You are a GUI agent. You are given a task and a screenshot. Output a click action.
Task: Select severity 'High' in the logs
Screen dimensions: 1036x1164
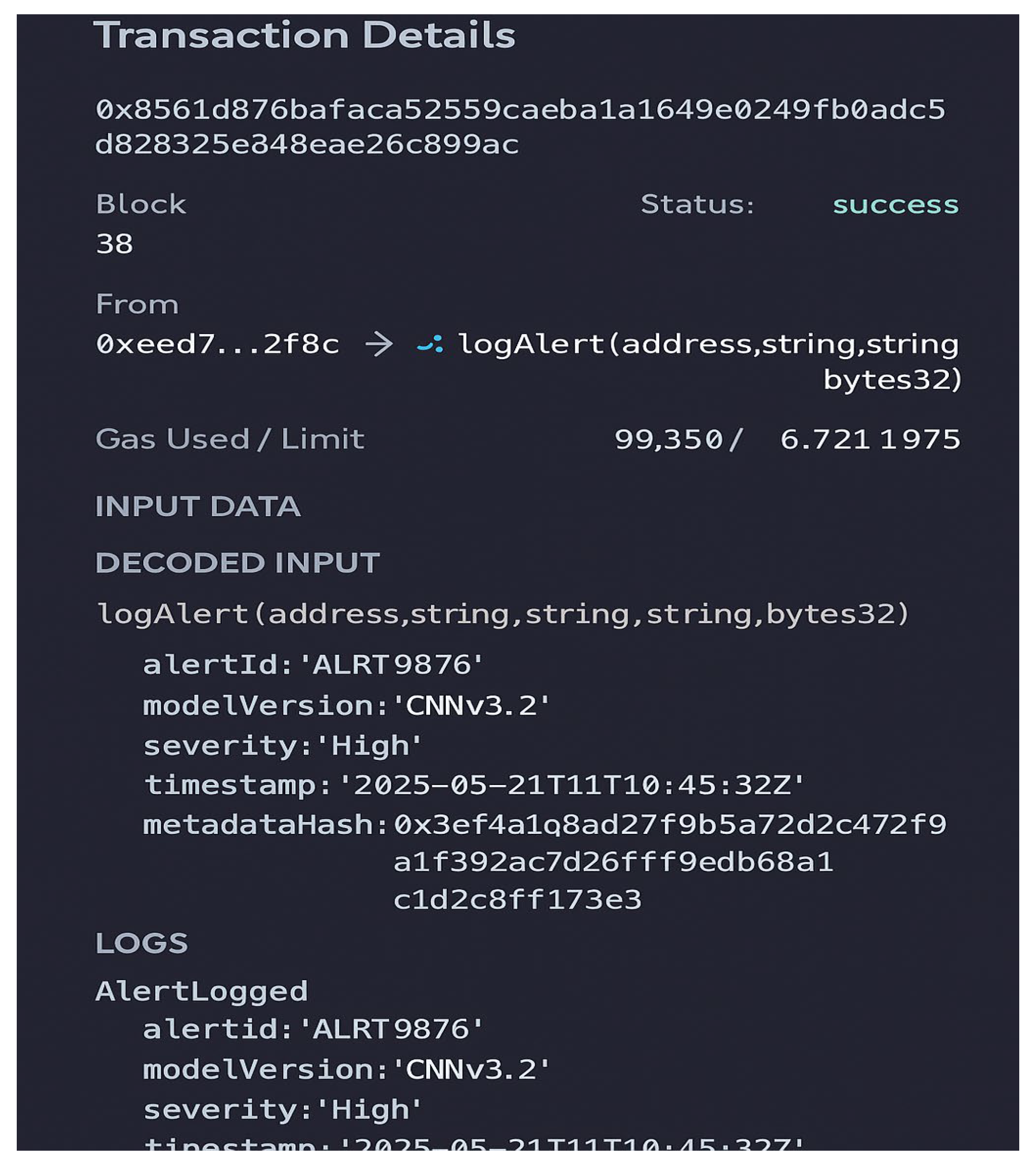click(x=369, y=1109)
